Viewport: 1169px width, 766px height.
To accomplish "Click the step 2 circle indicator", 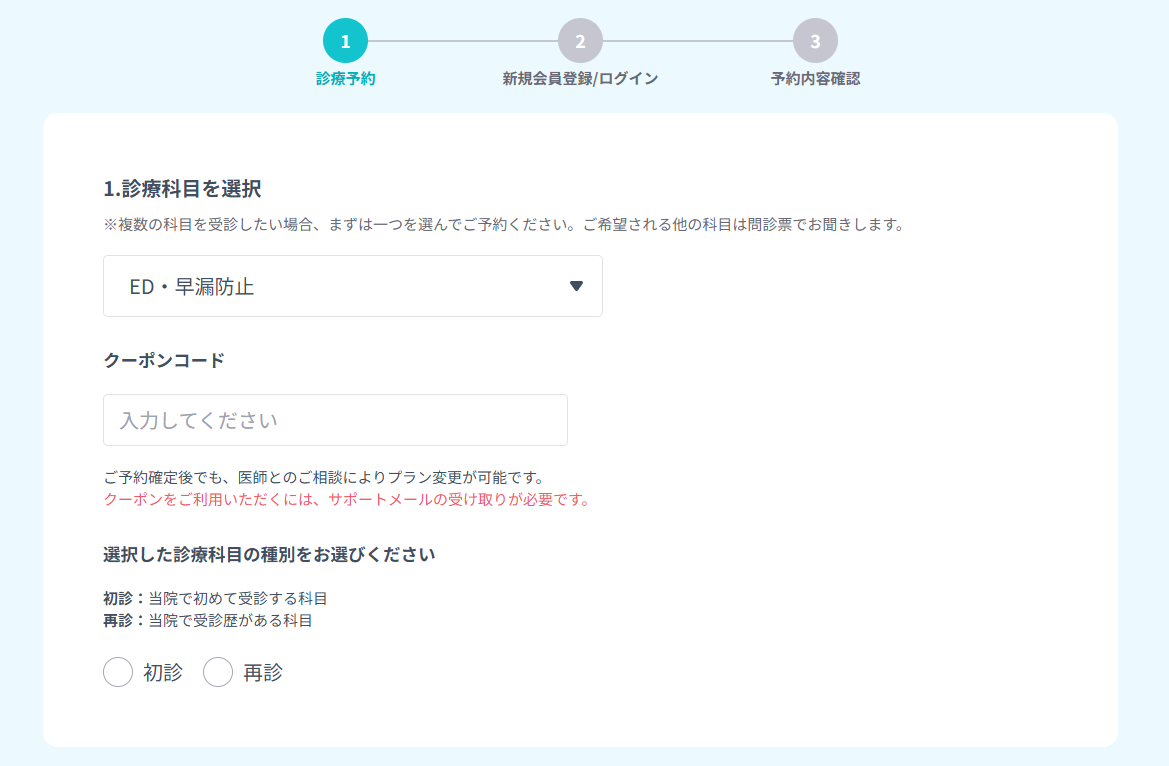I will (580, 41).
